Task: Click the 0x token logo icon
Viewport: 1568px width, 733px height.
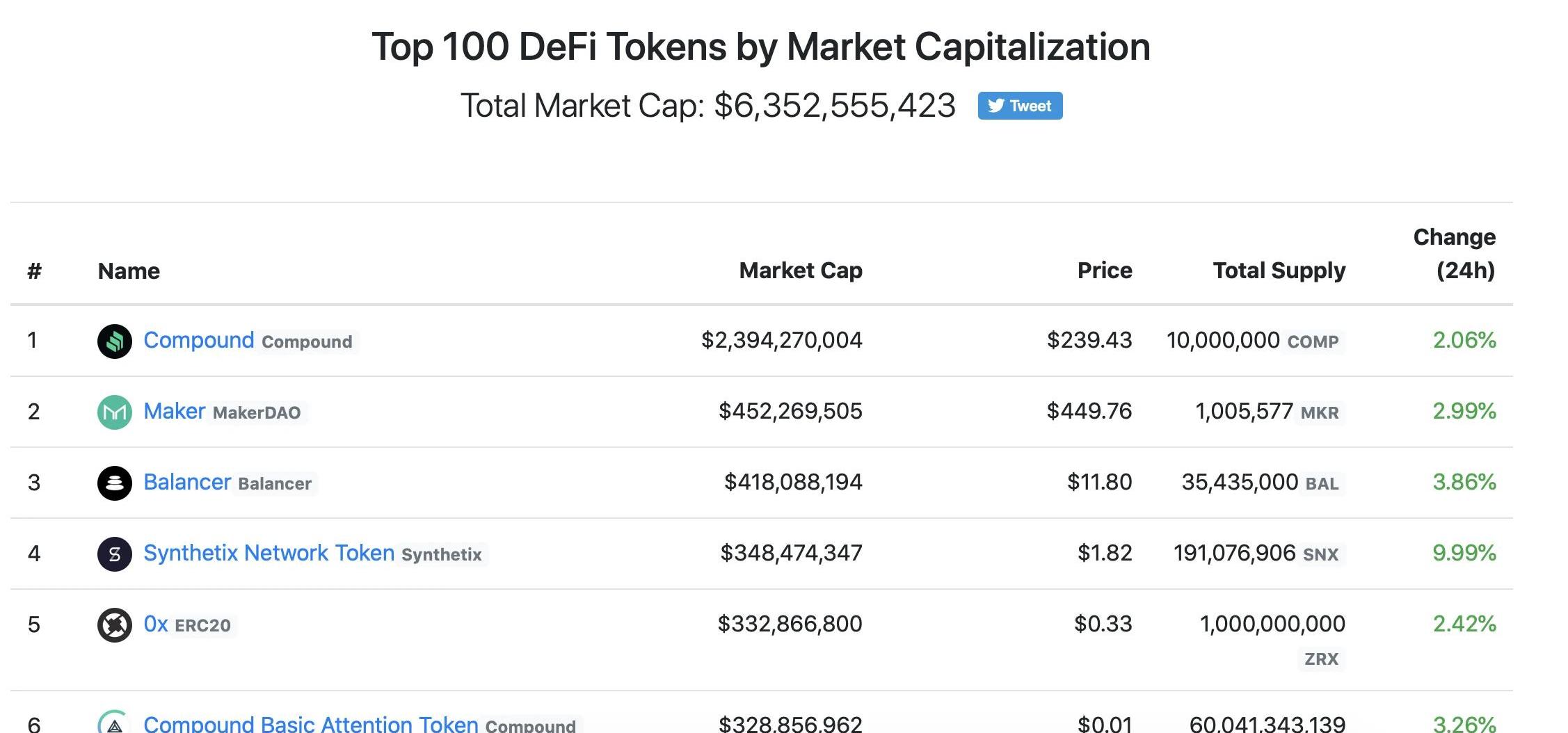Action: pos(115,625)
